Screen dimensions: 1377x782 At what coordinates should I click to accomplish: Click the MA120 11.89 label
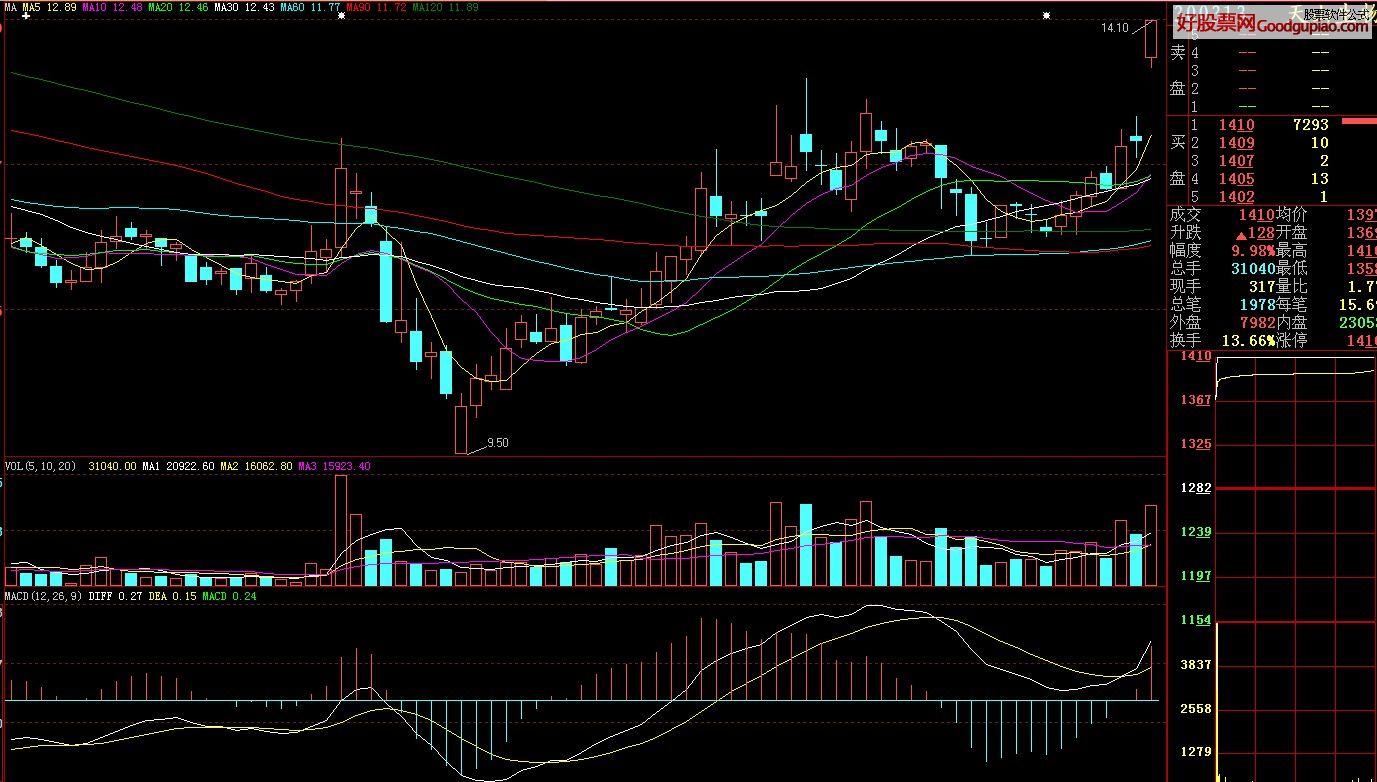pos(445,7)
